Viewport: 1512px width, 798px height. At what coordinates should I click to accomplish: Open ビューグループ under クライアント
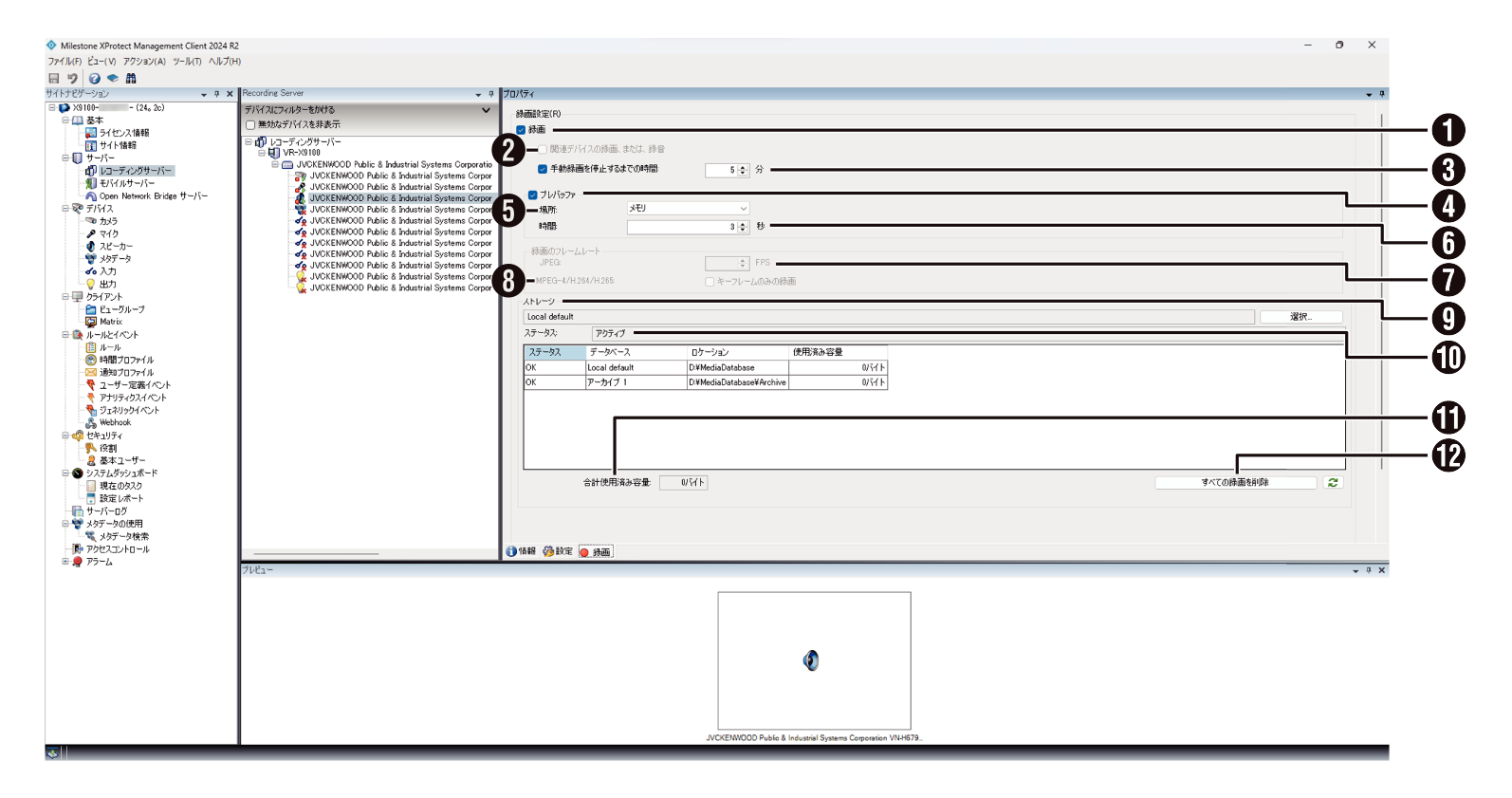(x=121, y=309)
